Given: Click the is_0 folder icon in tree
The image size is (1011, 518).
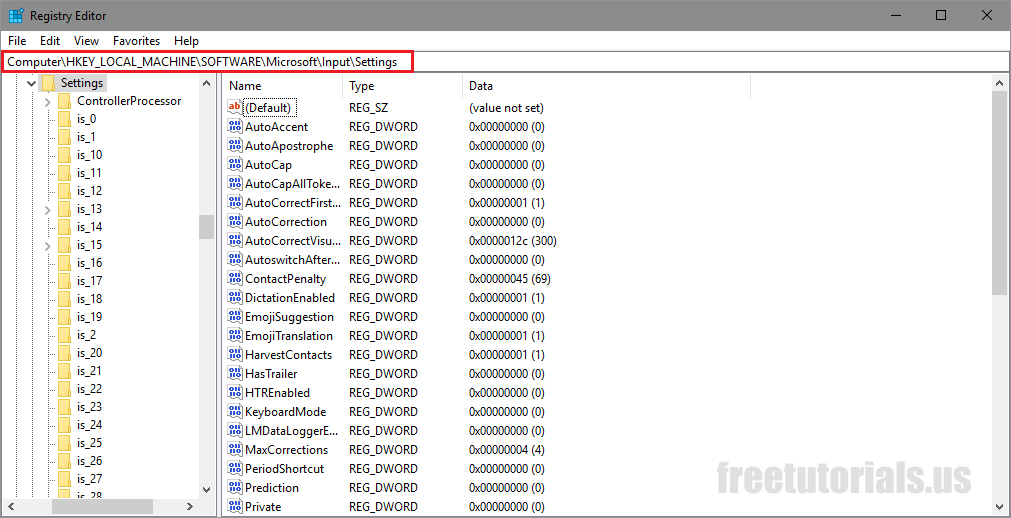Looking at the screenshot, I should click(65, 119).
